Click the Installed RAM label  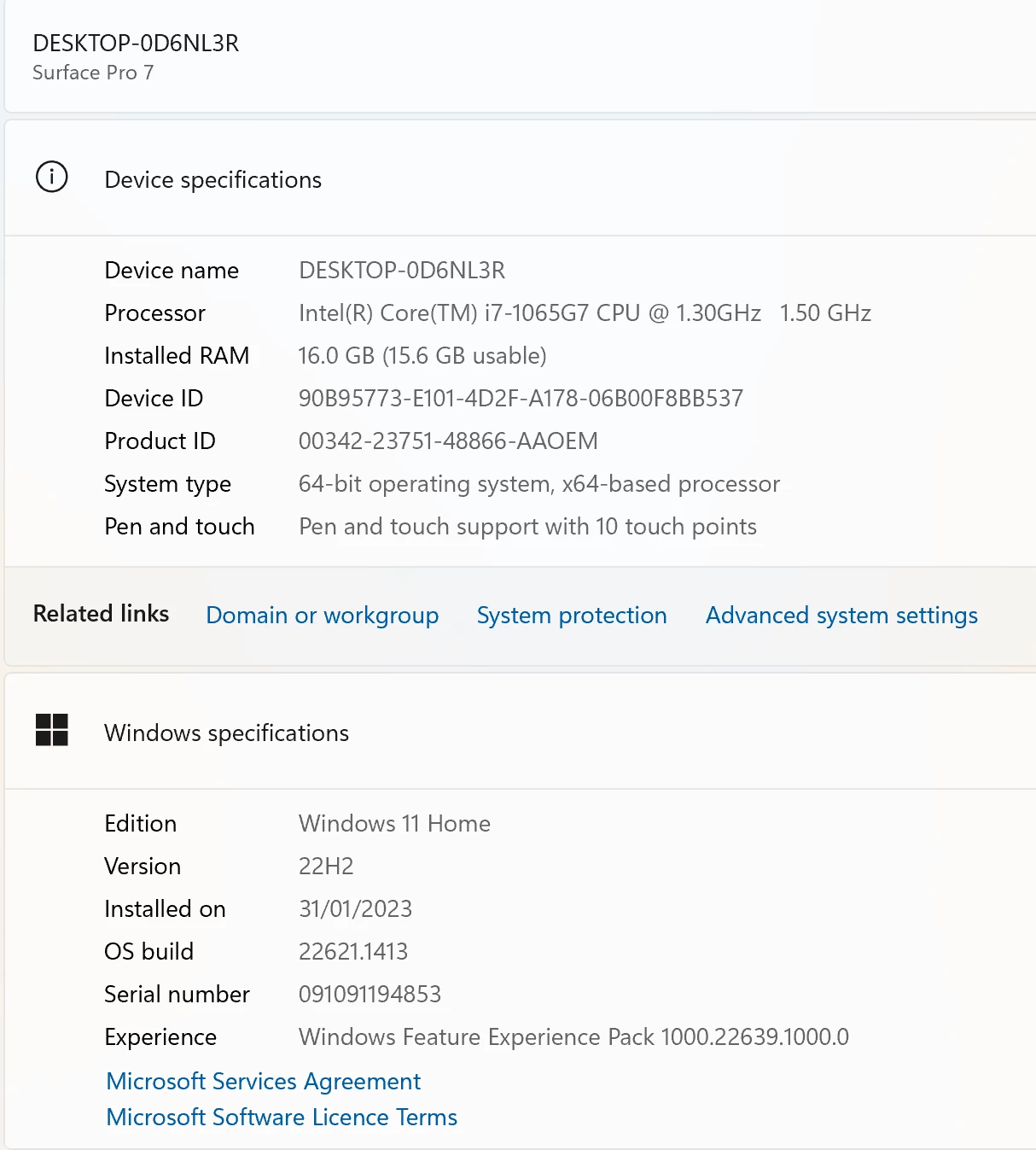(x=177, y=355)
